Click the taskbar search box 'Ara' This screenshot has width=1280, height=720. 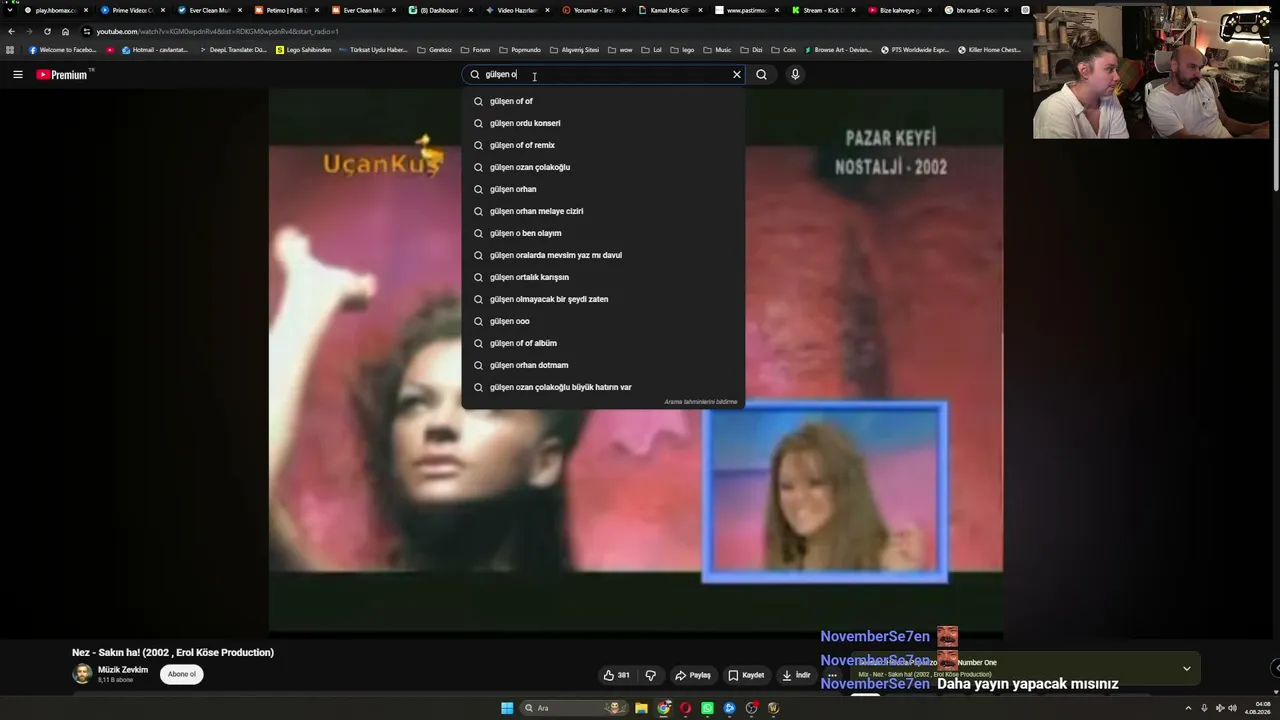coord(573,708)
